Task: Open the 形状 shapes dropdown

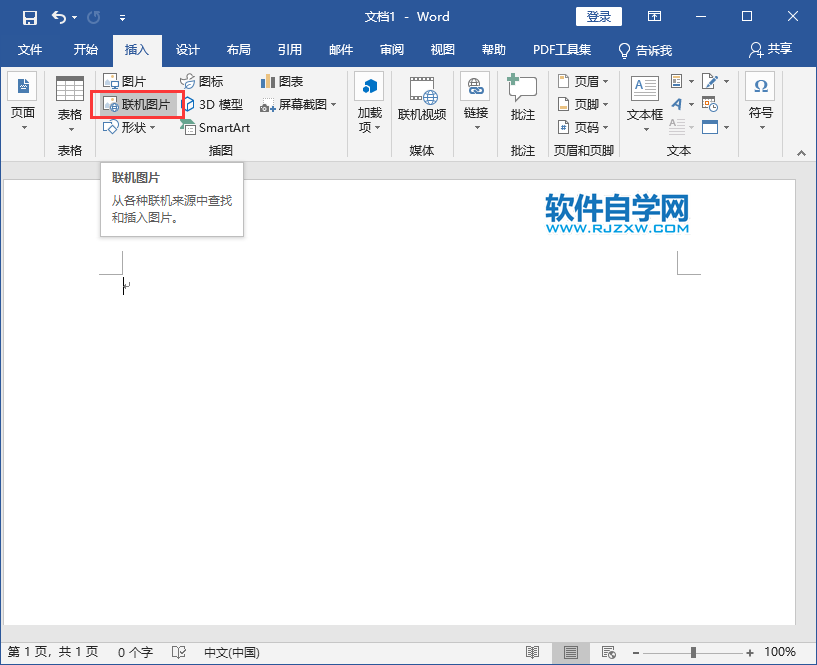Action: point(132,127)
